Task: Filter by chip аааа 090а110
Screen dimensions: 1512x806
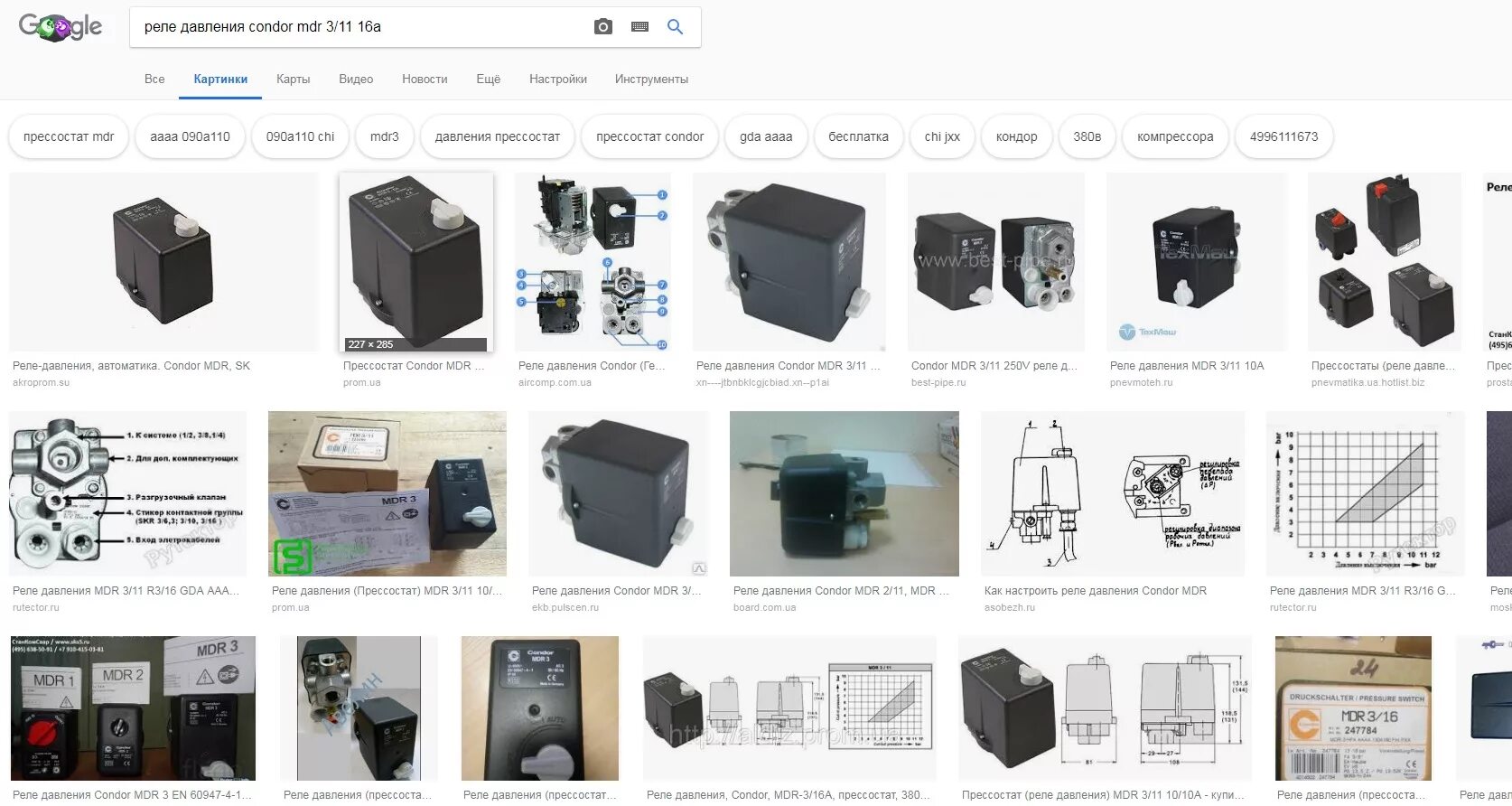Action: point(190,136)
